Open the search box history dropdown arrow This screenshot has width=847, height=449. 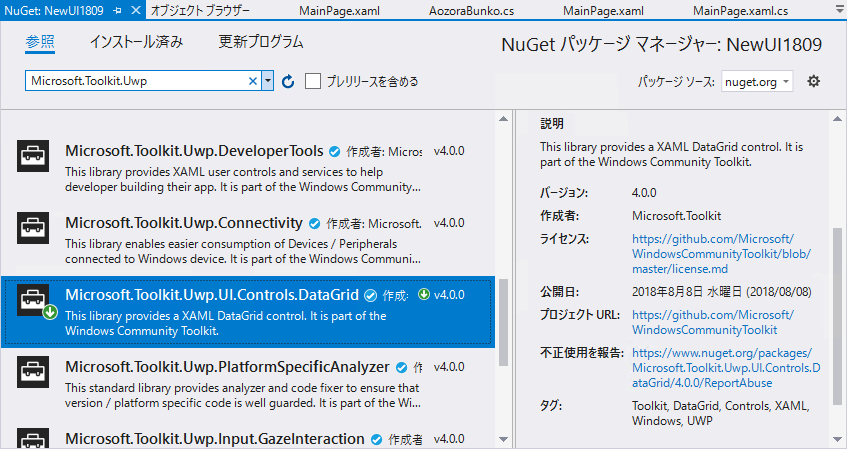[x=267, y=81]
